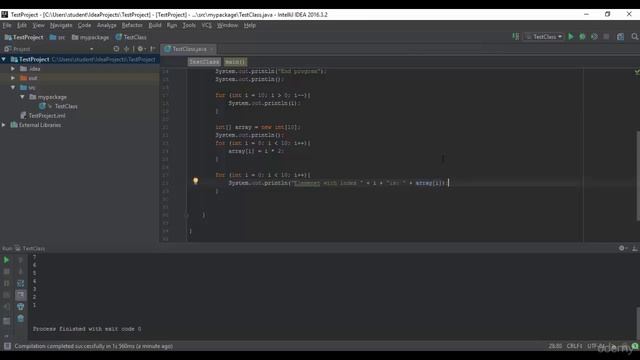The image size is (640, 360).
Task: Open the Run menu
Action: [172, 25]
